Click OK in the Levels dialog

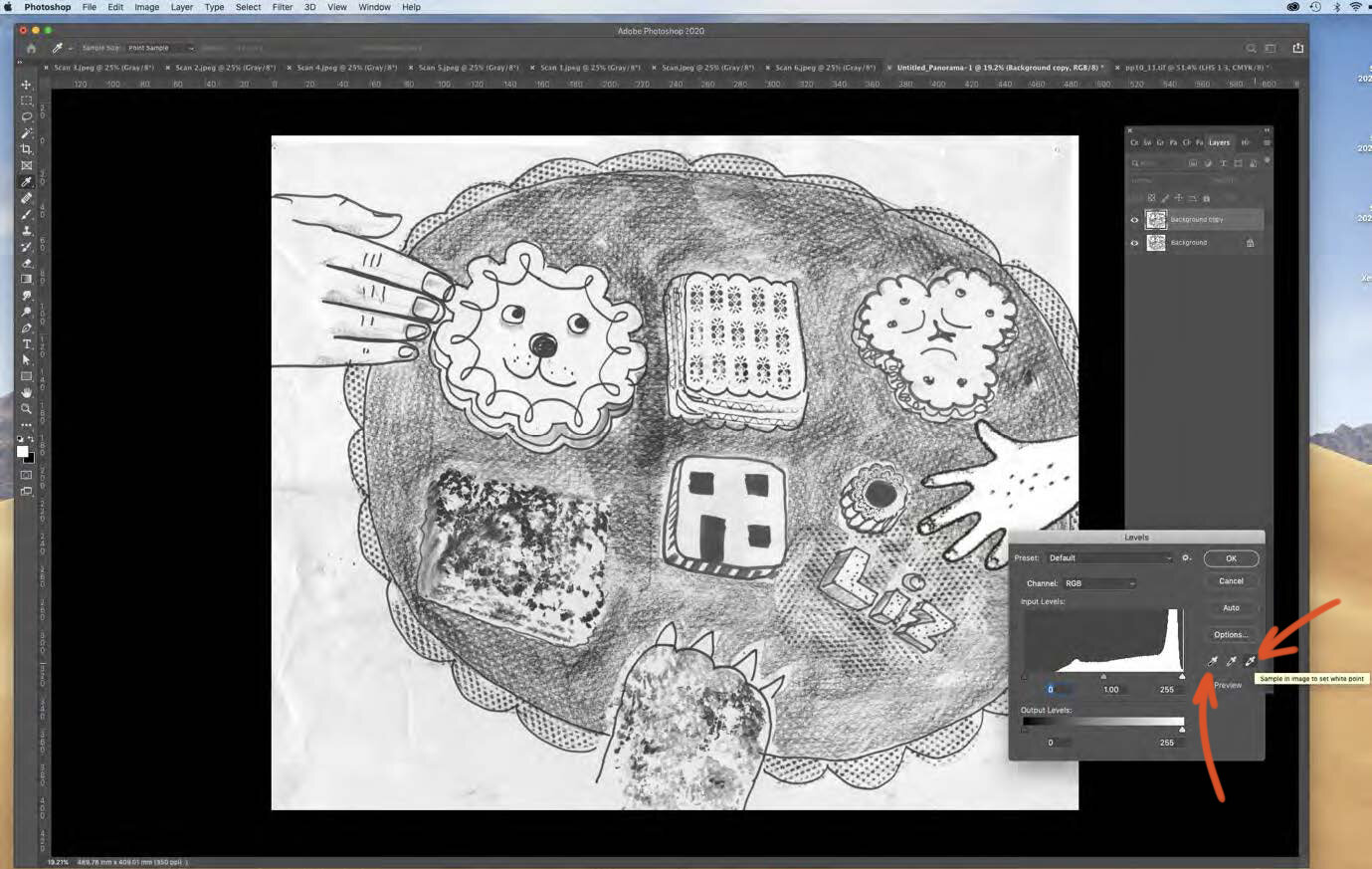click(1231, 558)
